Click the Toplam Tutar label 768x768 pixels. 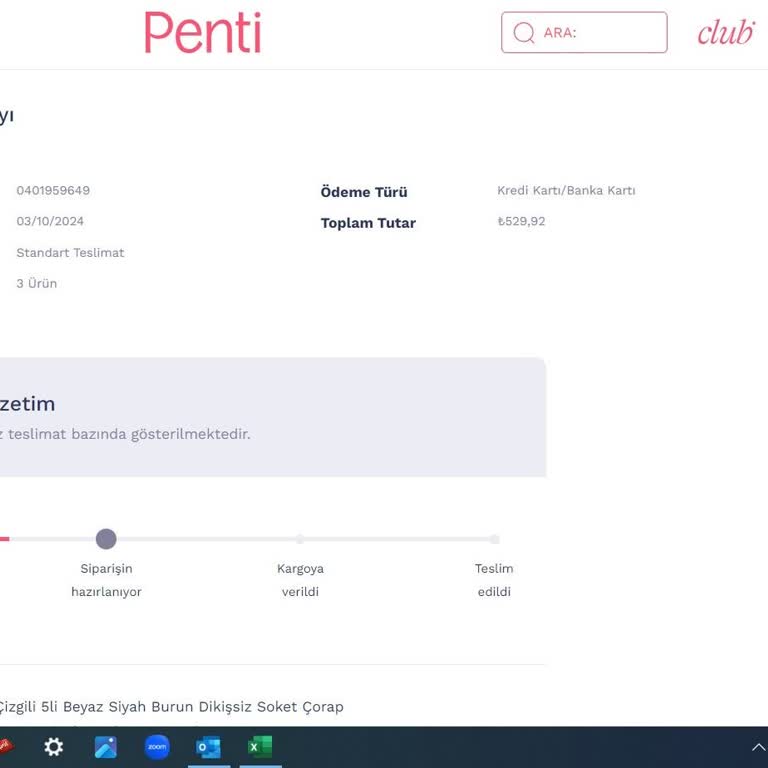point(368,223)
